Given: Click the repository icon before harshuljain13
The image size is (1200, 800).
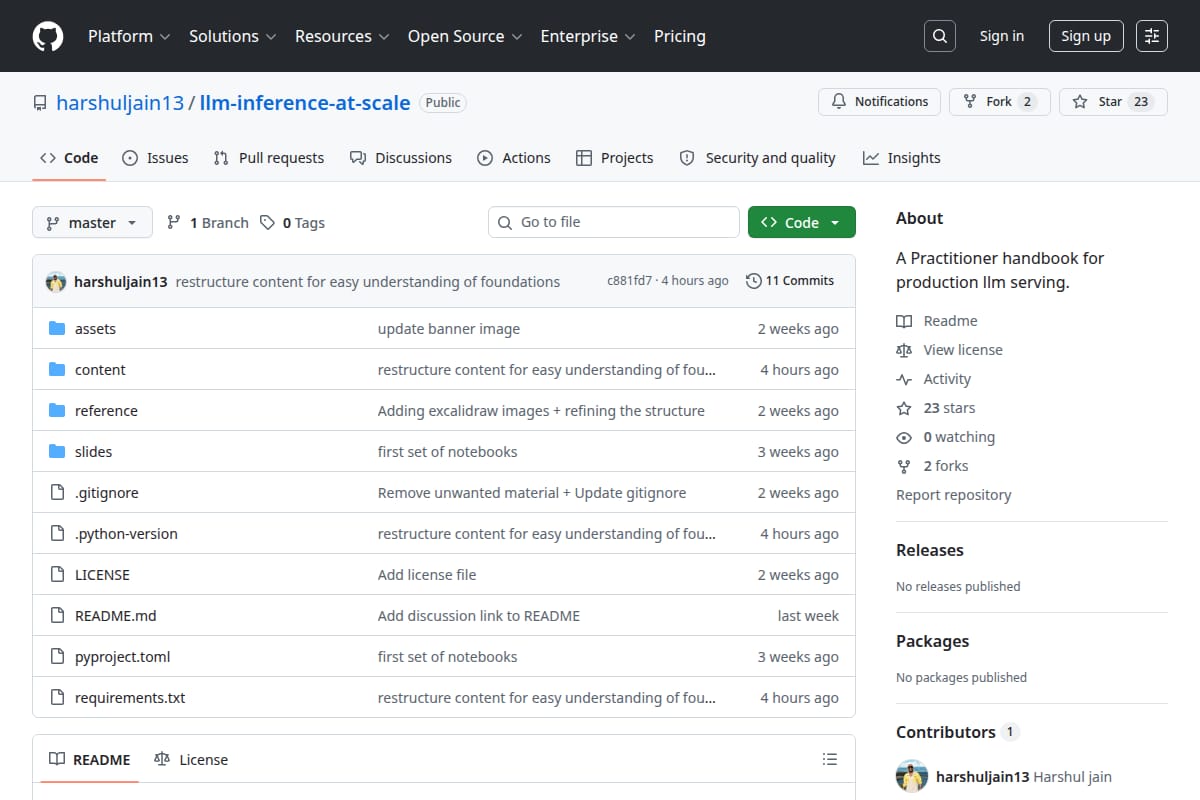Looking at the screenshot, I should point(40,103).
